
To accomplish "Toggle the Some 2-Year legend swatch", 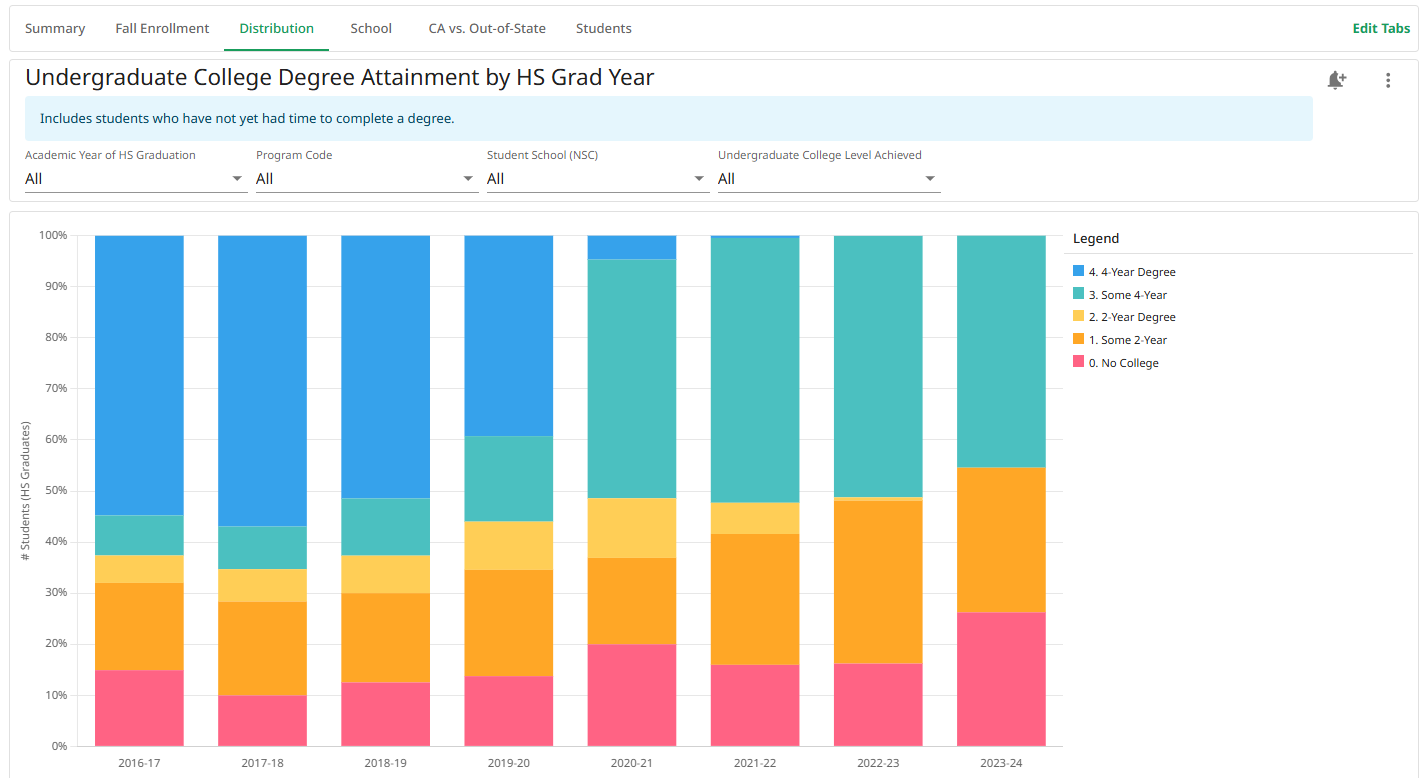I will [1078, 340].
